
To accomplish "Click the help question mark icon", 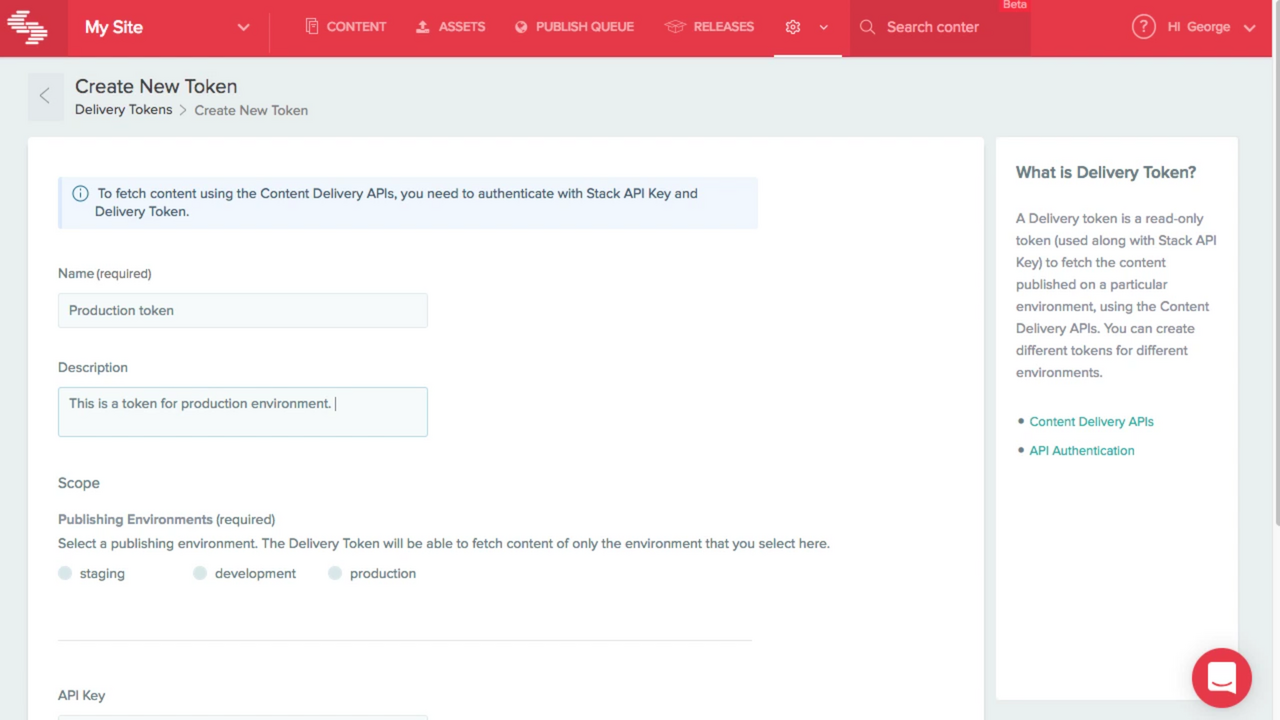I will coord(1143,27).
